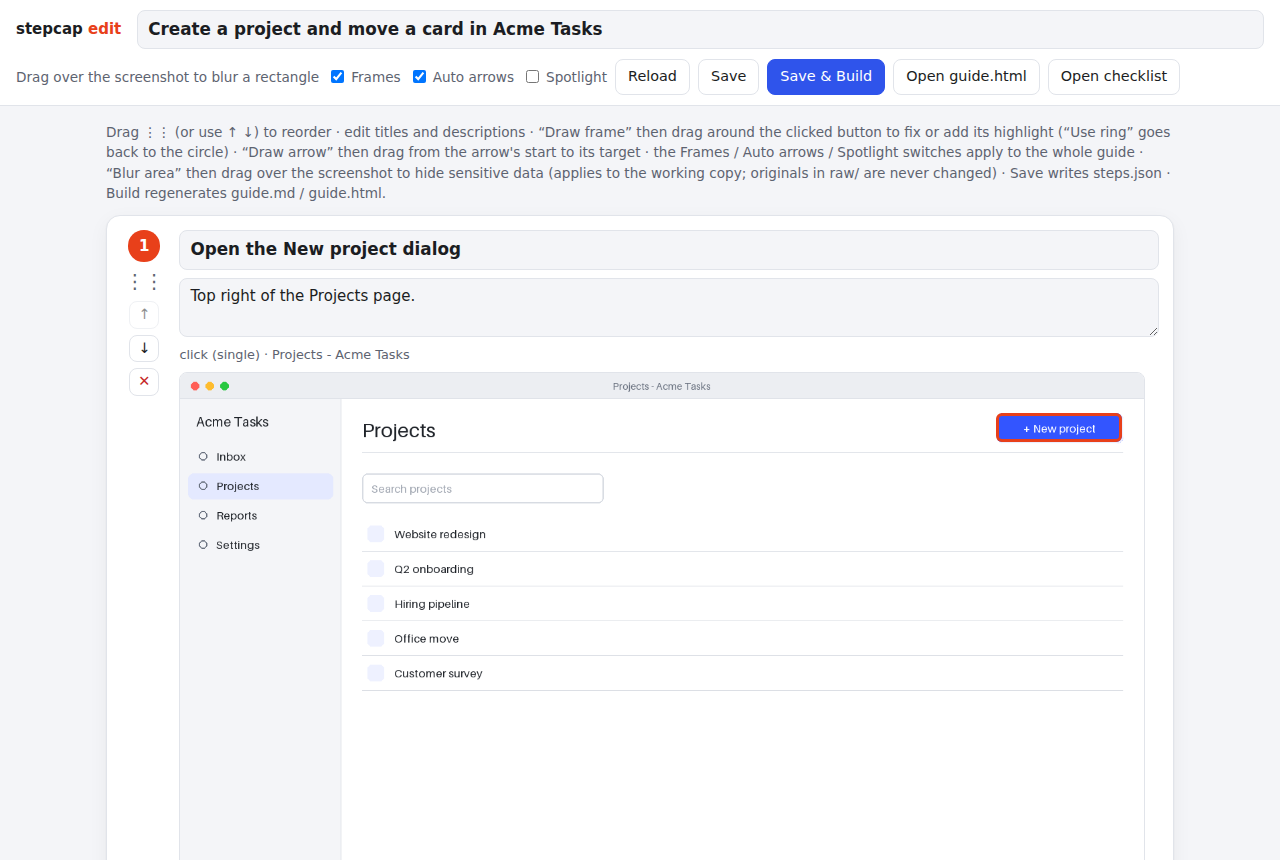Edit the step title "Open the New project dialog"
The height and width of the screenshot is (860, 1280).
click(x=669, y=250)
